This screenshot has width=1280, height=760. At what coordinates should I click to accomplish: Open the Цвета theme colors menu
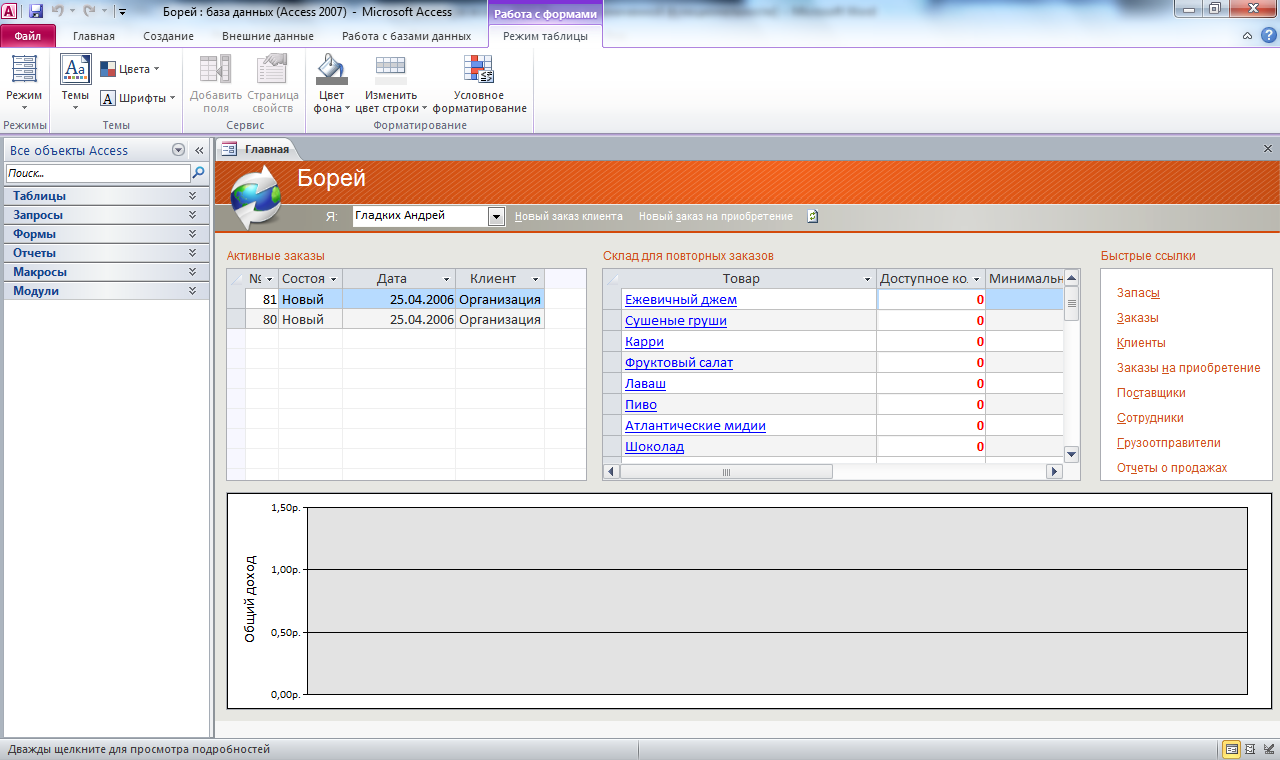(130, 69)
